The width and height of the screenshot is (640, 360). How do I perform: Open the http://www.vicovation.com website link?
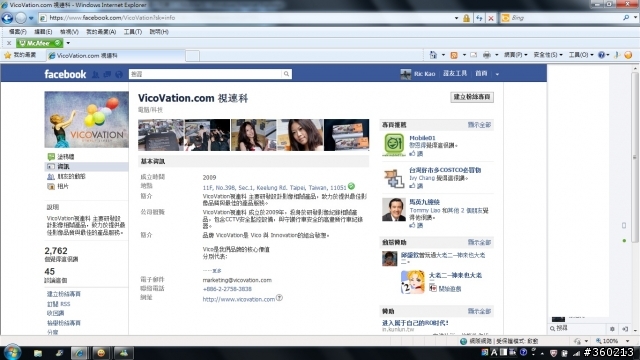238,299
